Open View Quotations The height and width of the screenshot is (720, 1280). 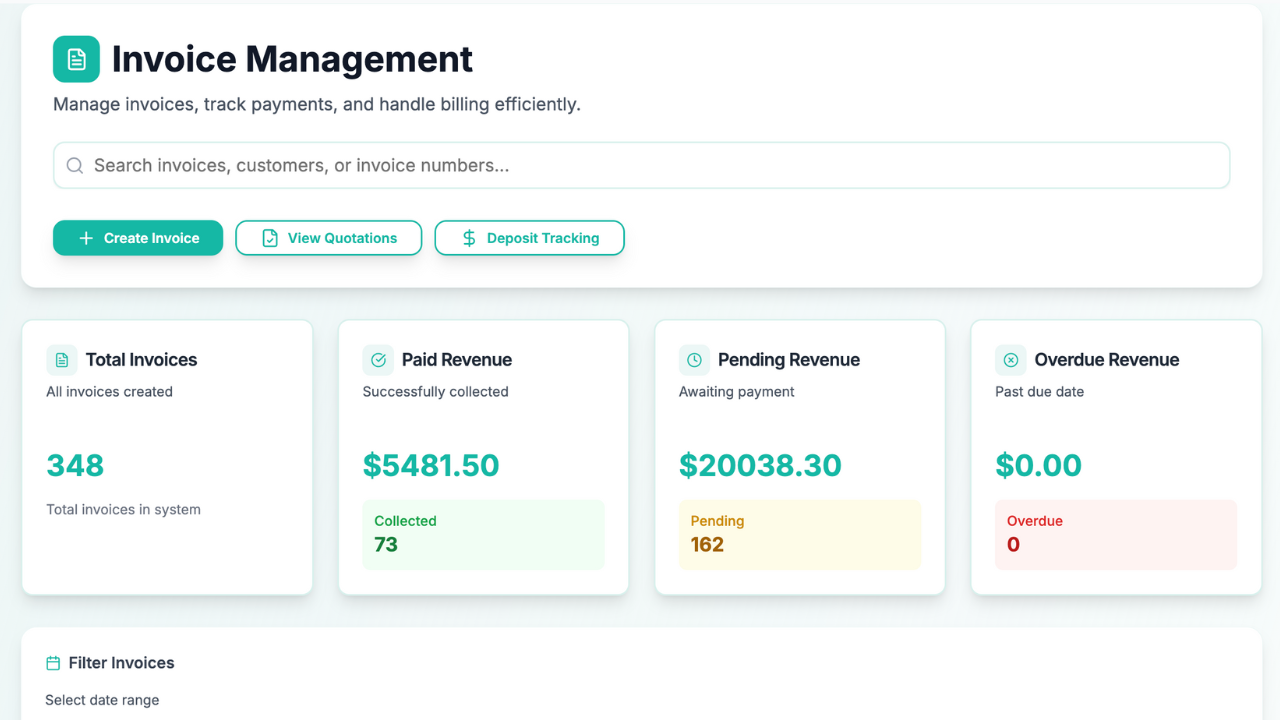click(328, 238)
